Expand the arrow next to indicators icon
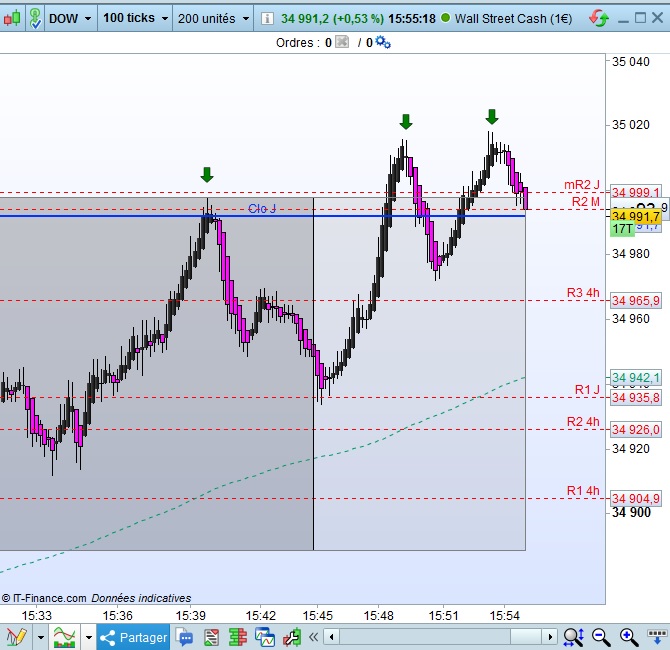This screenshot has height=650, width=670. (x=88, y=637)
